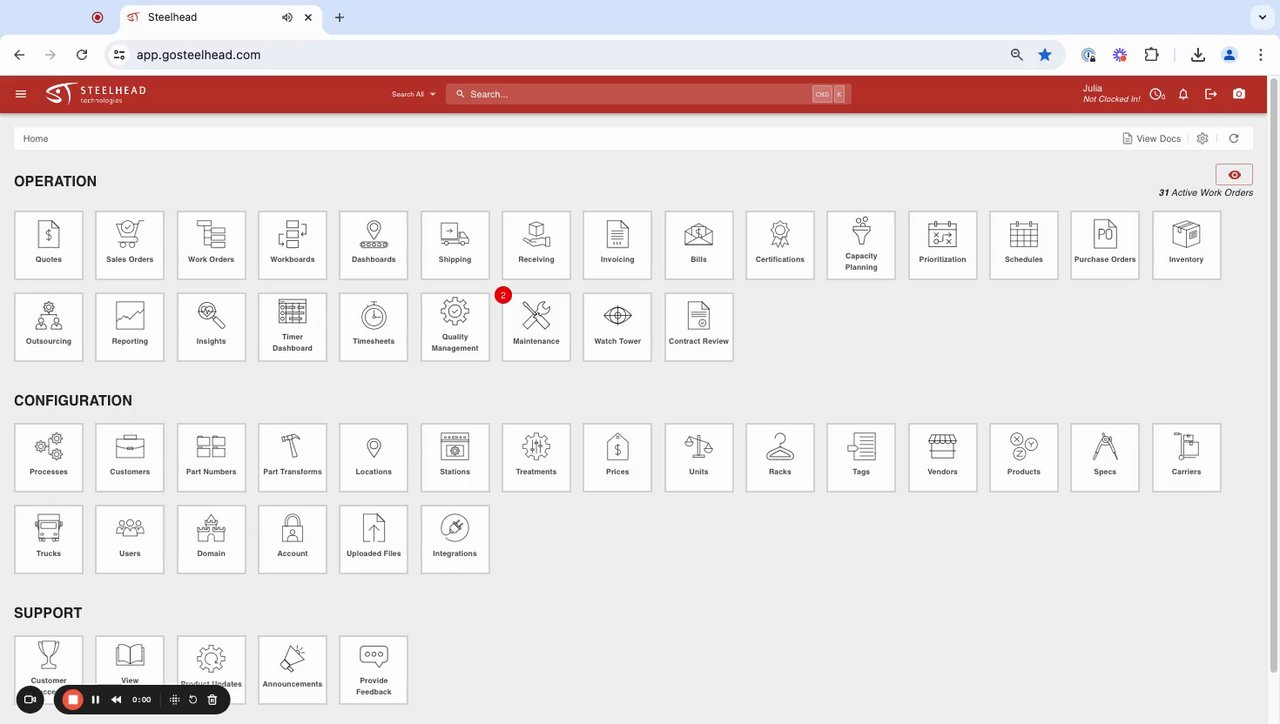Image resolution: width=1280 pixels, height=724 pixels.
Task: Stop the screen recording
Action: [x=72, y=700]
